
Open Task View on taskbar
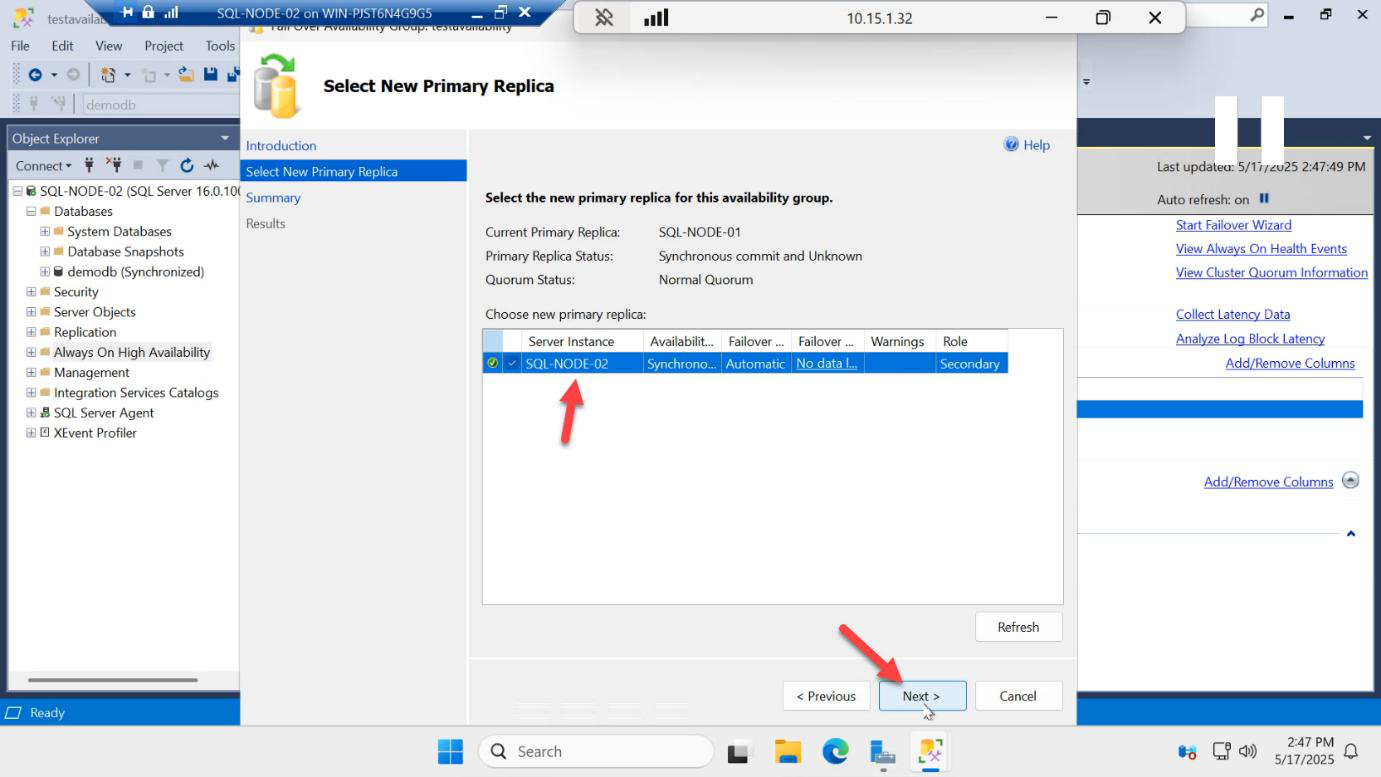click(x=739, y=752)
